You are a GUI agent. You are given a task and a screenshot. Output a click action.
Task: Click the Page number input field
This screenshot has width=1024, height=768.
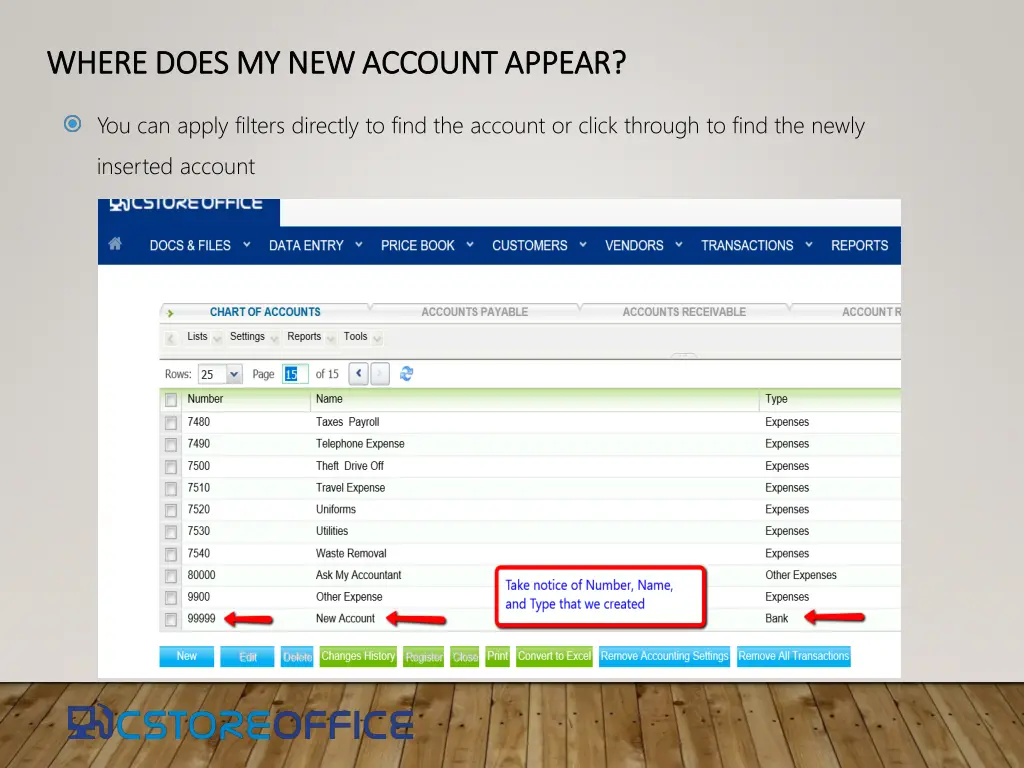tap(294, 374)
